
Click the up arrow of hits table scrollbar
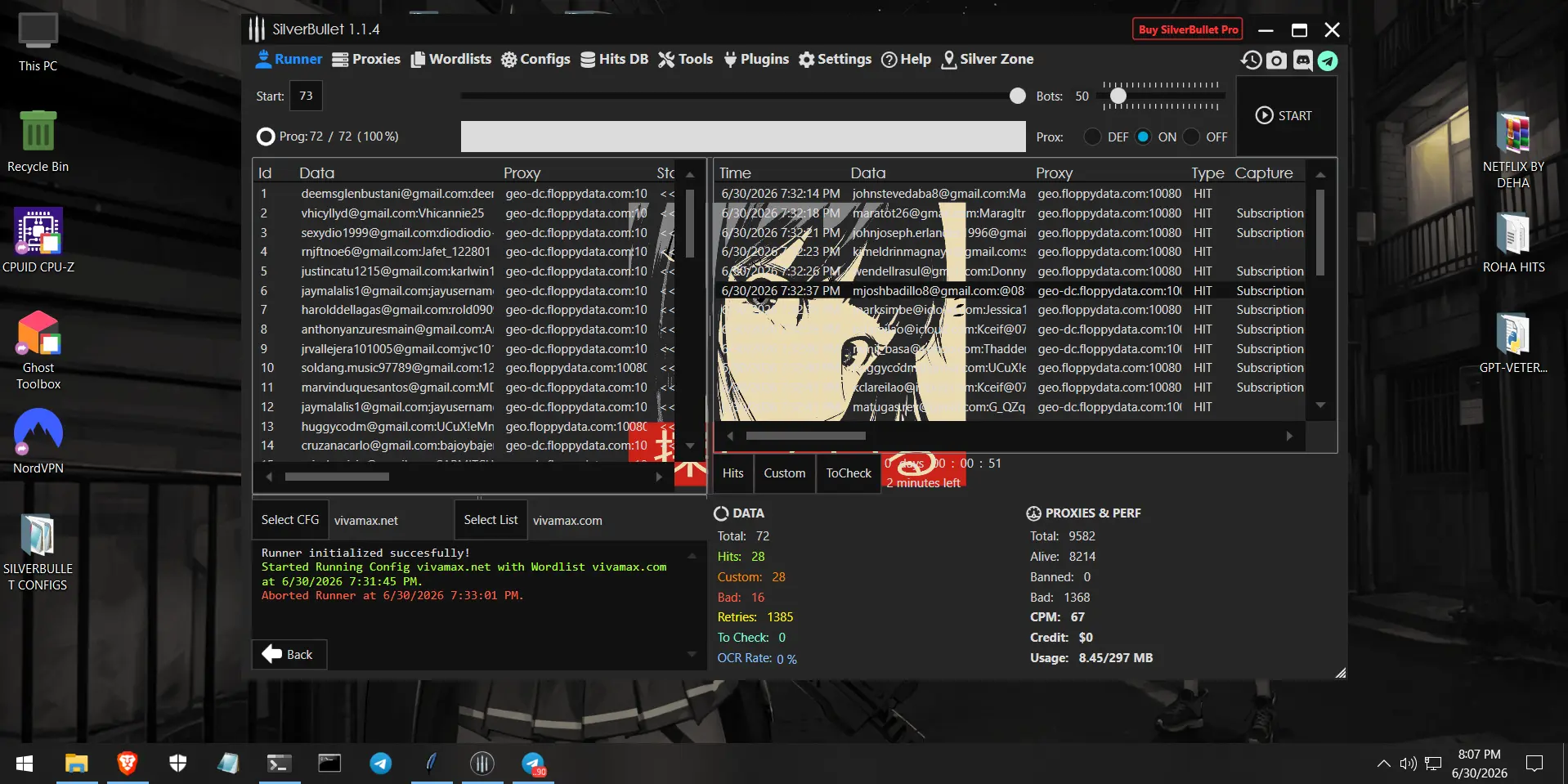coord(1320,174)
